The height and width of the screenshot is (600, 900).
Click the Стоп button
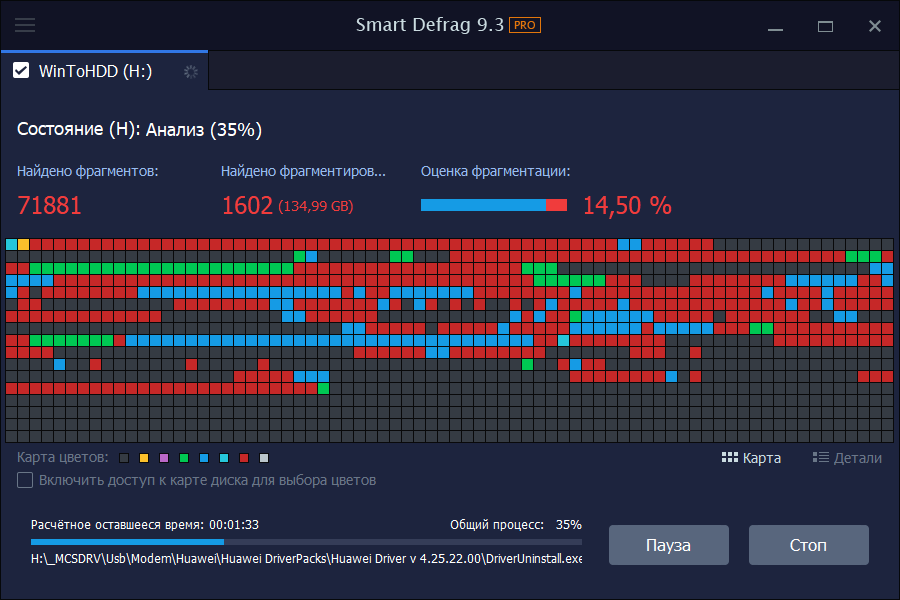808,545
